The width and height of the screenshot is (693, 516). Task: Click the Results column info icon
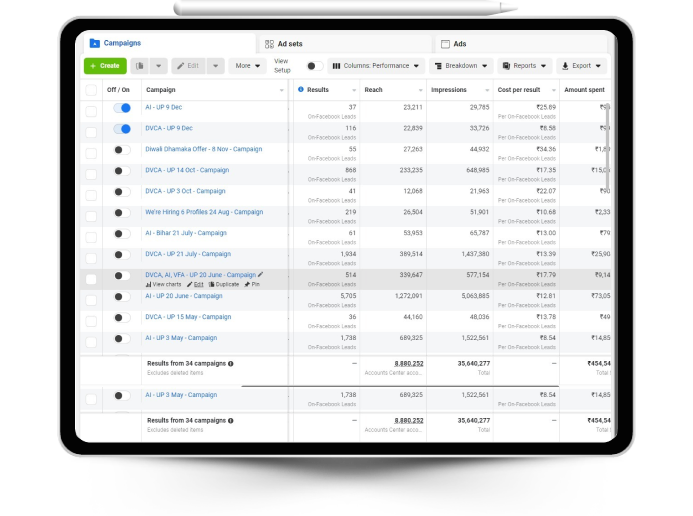[x=301, y=90]
